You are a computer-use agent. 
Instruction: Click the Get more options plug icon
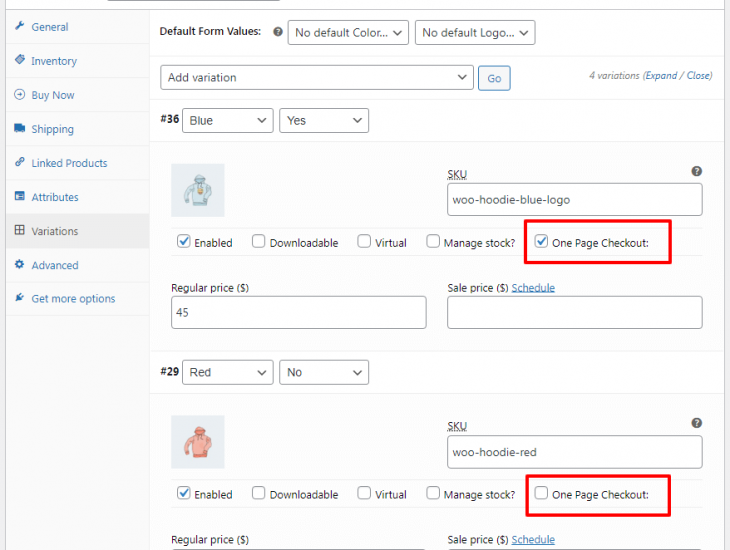[20, 297]
